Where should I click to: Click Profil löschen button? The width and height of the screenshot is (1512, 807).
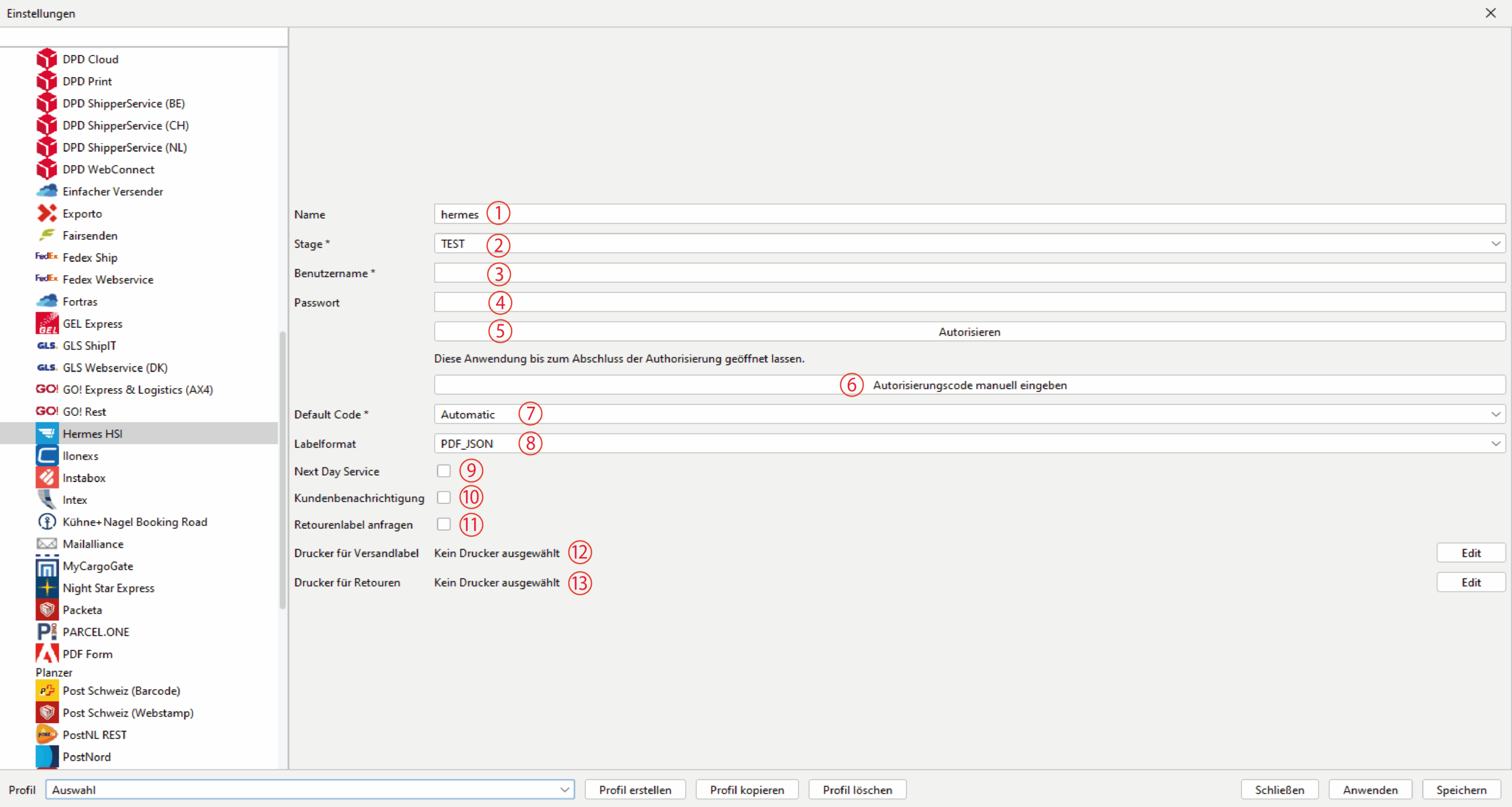pos(857,790)
